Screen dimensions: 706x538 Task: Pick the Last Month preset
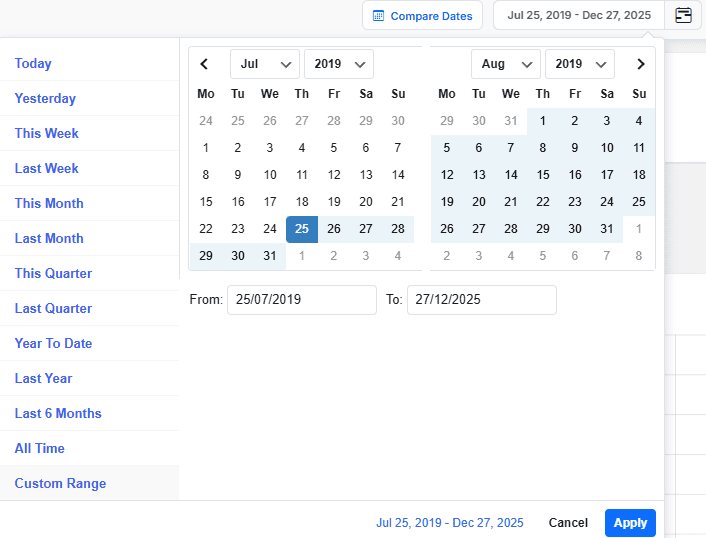pos(90,238)
